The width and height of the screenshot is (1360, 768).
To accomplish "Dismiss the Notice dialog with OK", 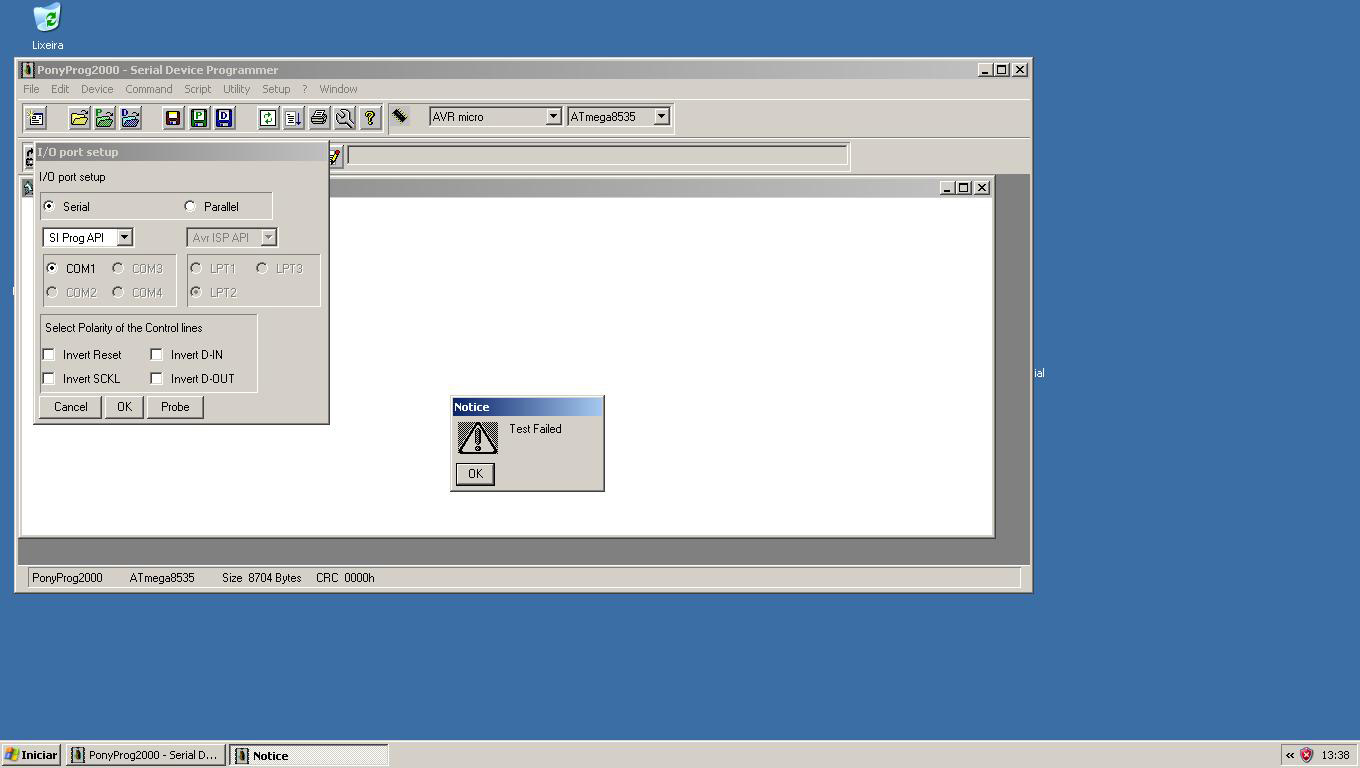I will coord(475,474).
